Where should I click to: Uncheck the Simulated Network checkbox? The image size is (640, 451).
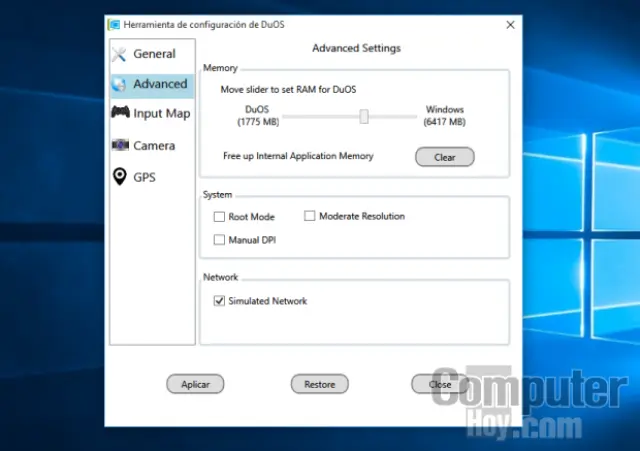click(x=219, y=301)
